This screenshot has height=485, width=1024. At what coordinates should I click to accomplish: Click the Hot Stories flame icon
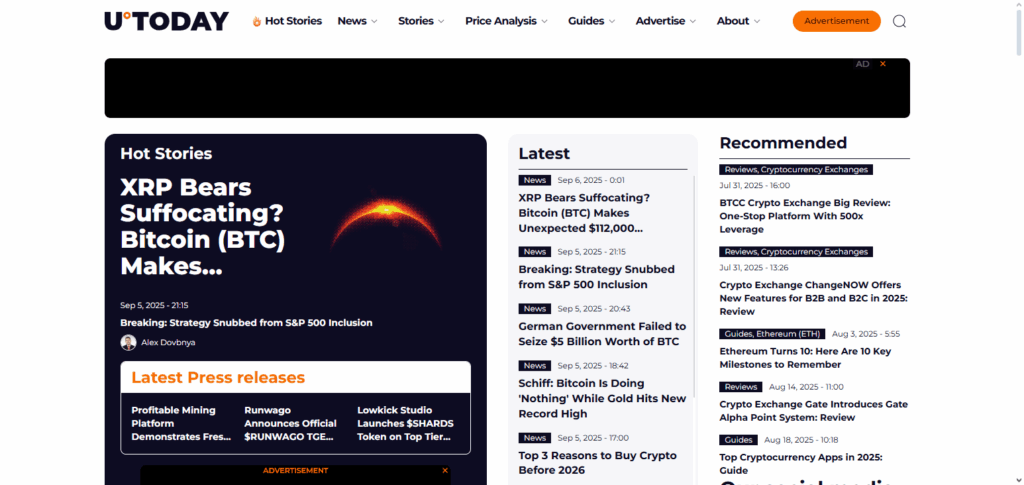coord(257,21)
